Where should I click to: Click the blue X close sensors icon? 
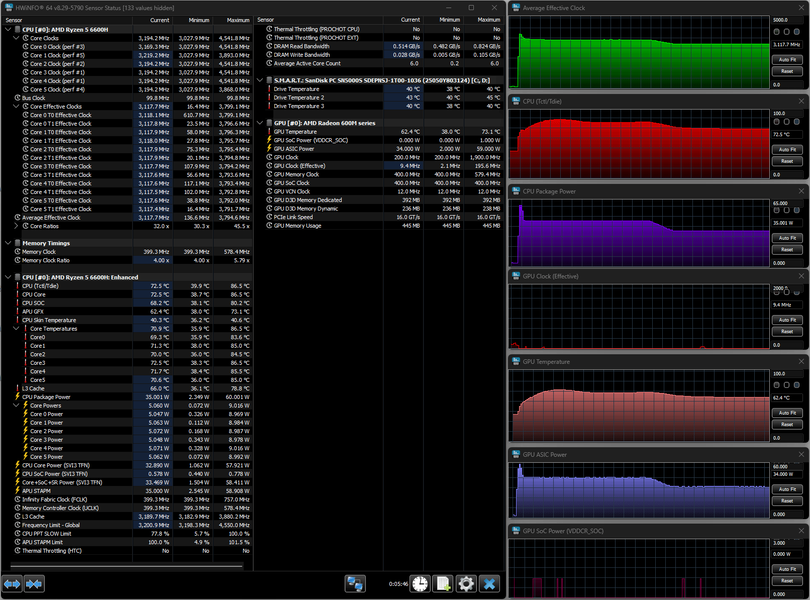tap(489, 584)
